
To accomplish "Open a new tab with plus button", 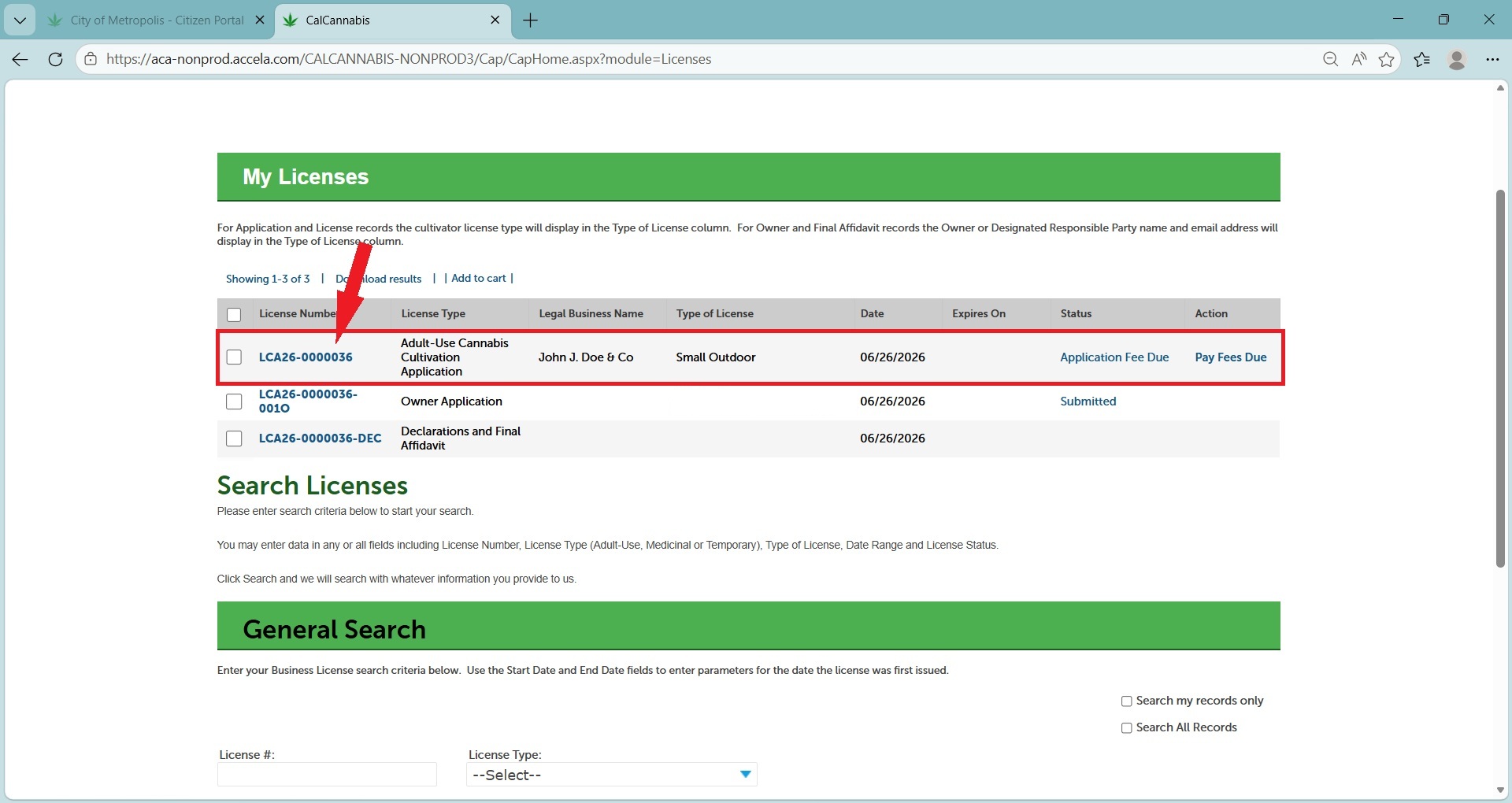I will coord(531,20).
